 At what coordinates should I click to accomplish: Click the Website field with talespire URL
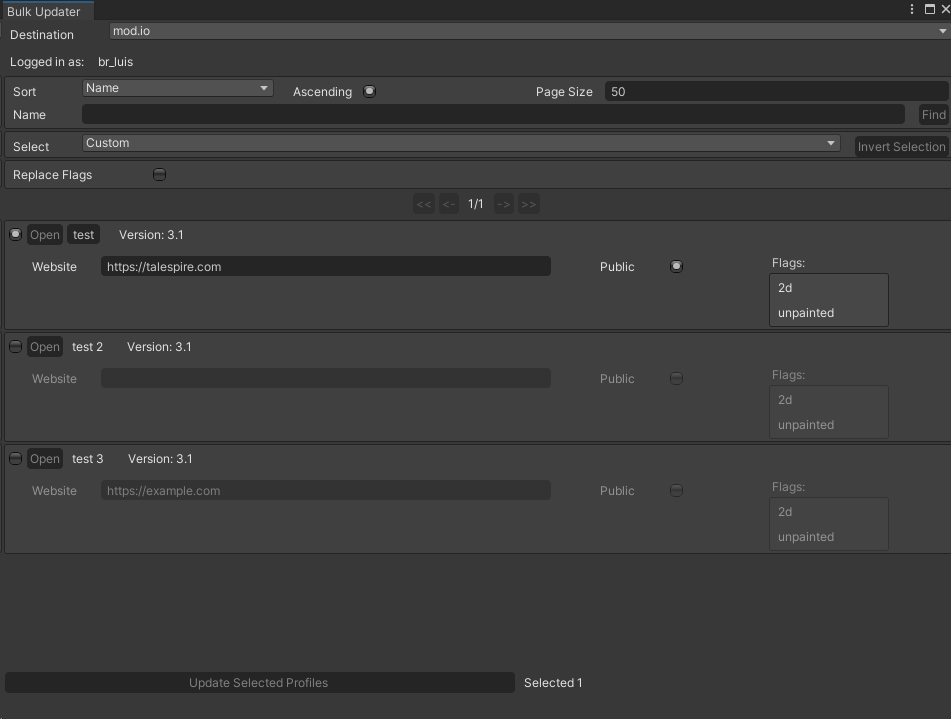click(325, 267)
